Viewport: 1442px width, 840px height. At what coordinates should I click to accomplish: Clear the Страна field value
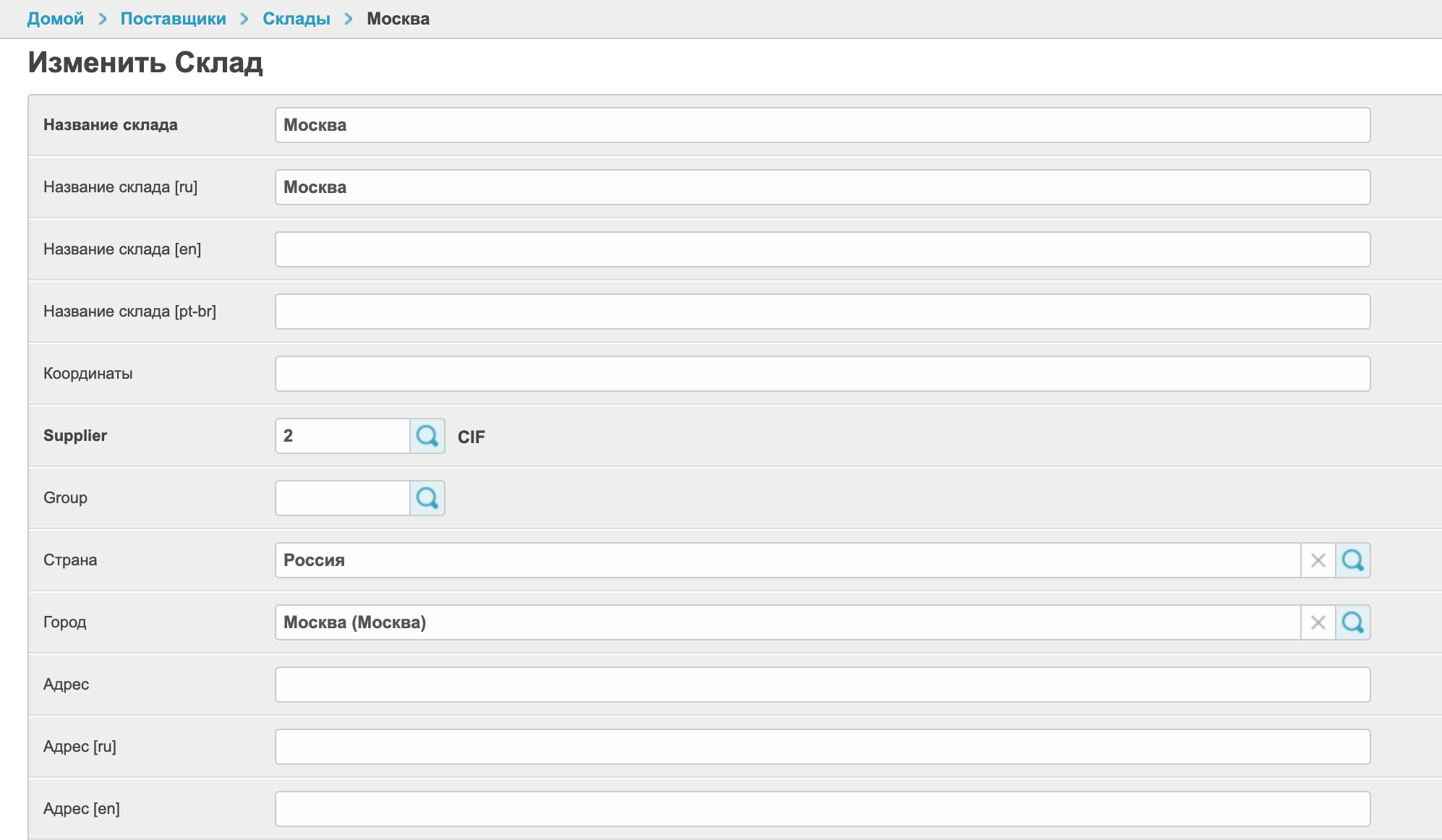coord(1318,560)
